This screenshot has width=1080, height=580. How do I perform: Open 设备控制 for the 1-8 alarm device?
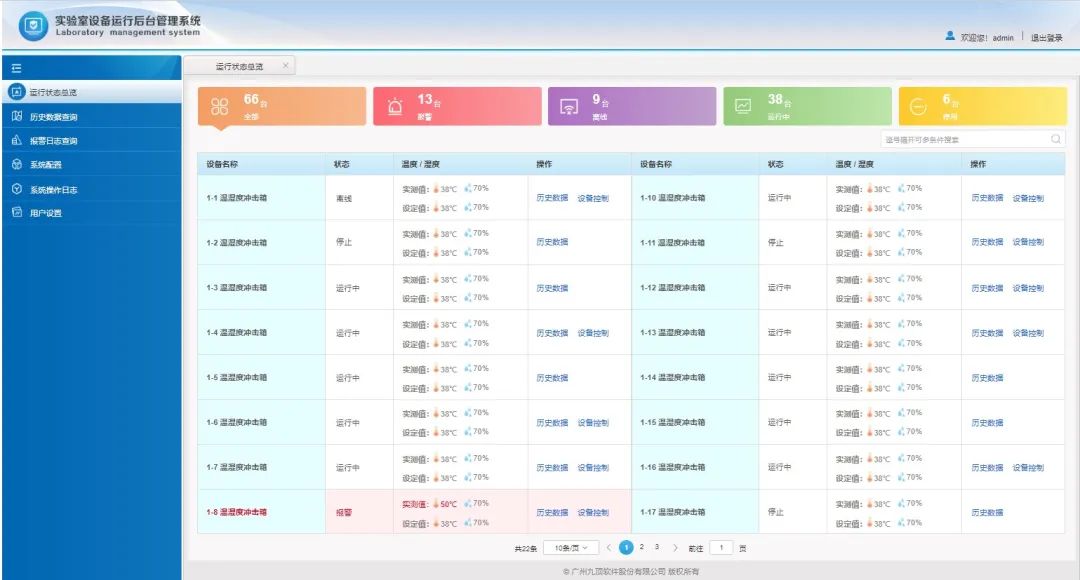pyautogui.click(x=592, y=513)
